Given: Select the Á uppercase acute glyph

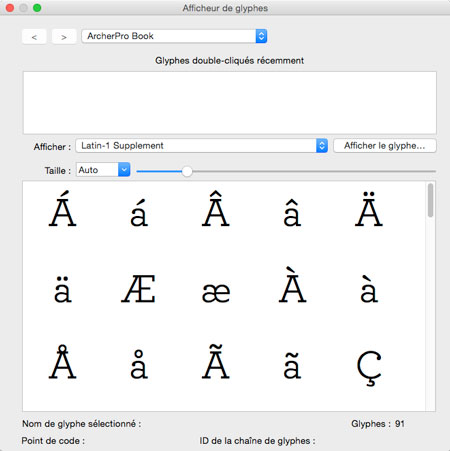Looking at the screenshot, I should click(x=63, y=209).
